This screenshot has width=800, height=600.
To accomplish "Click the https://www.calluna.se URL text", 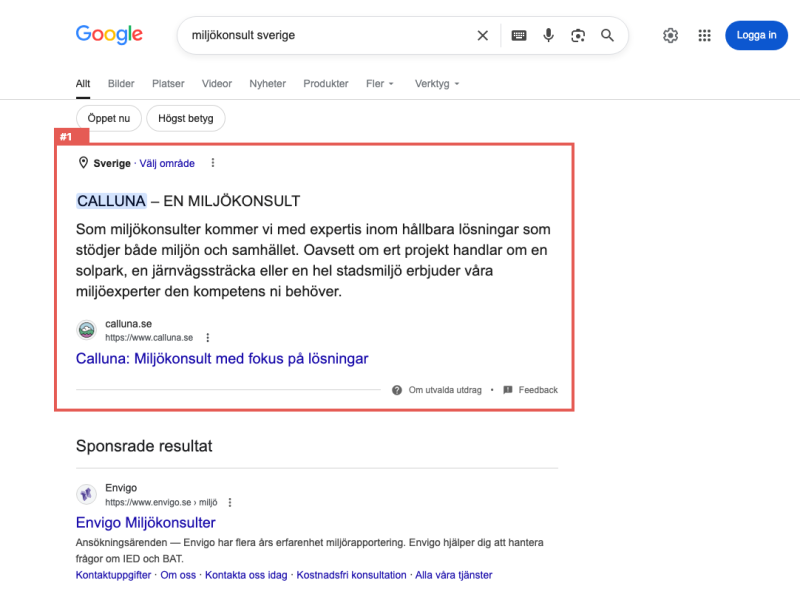I will coord(149,338).
